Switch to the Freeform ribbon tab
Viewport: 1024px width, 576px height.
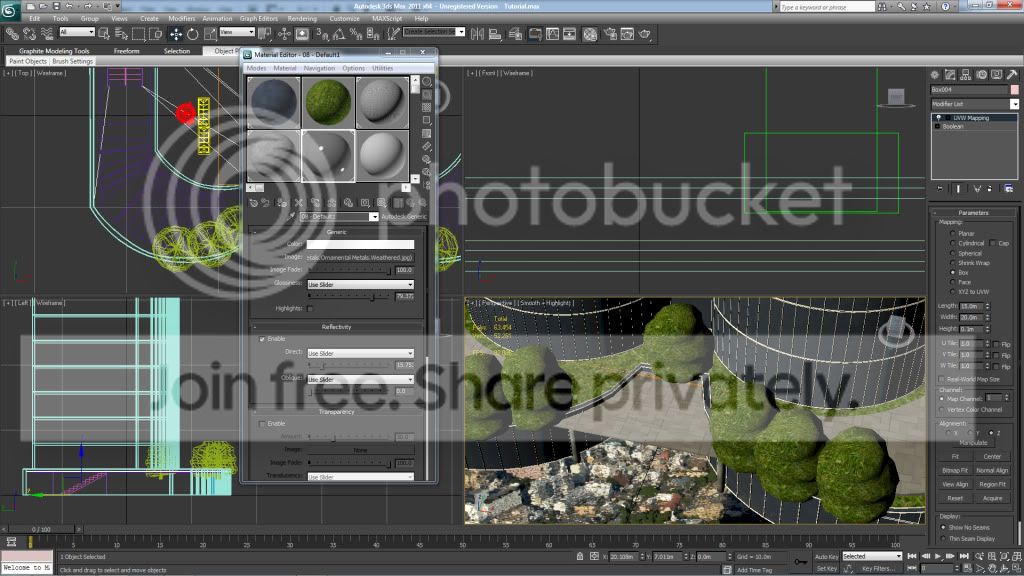click(x=126, y=50)
